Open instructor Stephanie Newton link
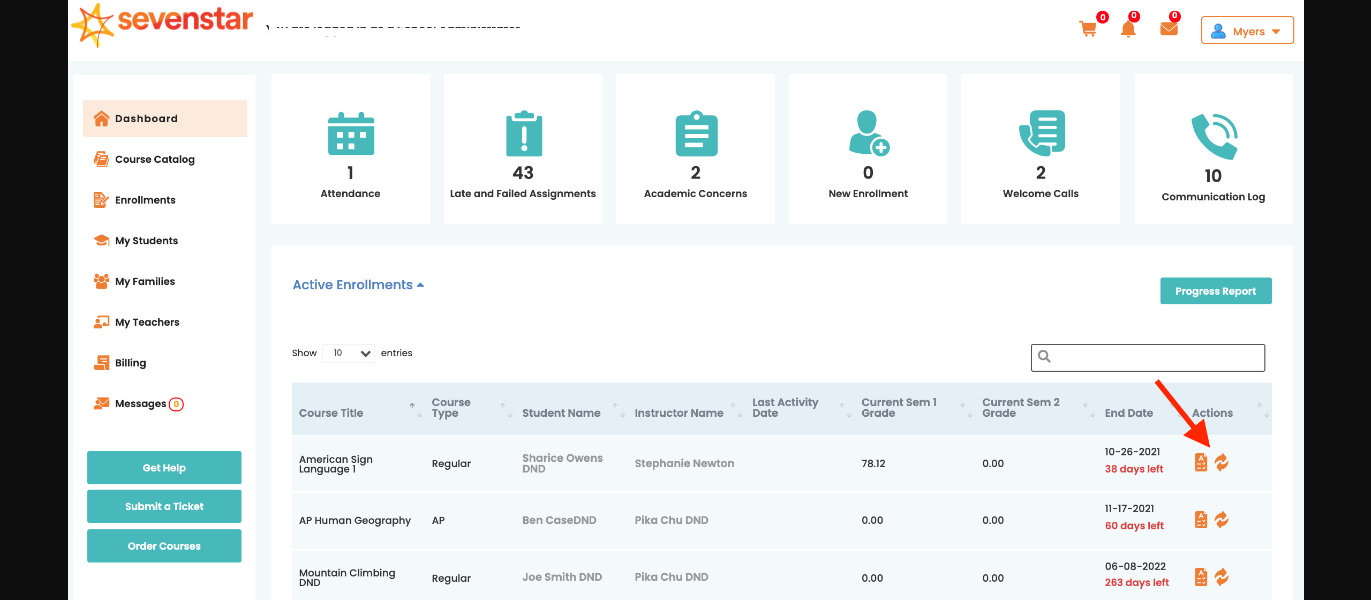The height and width of the screenshot is (600, 1371). [x=684, y=463]
